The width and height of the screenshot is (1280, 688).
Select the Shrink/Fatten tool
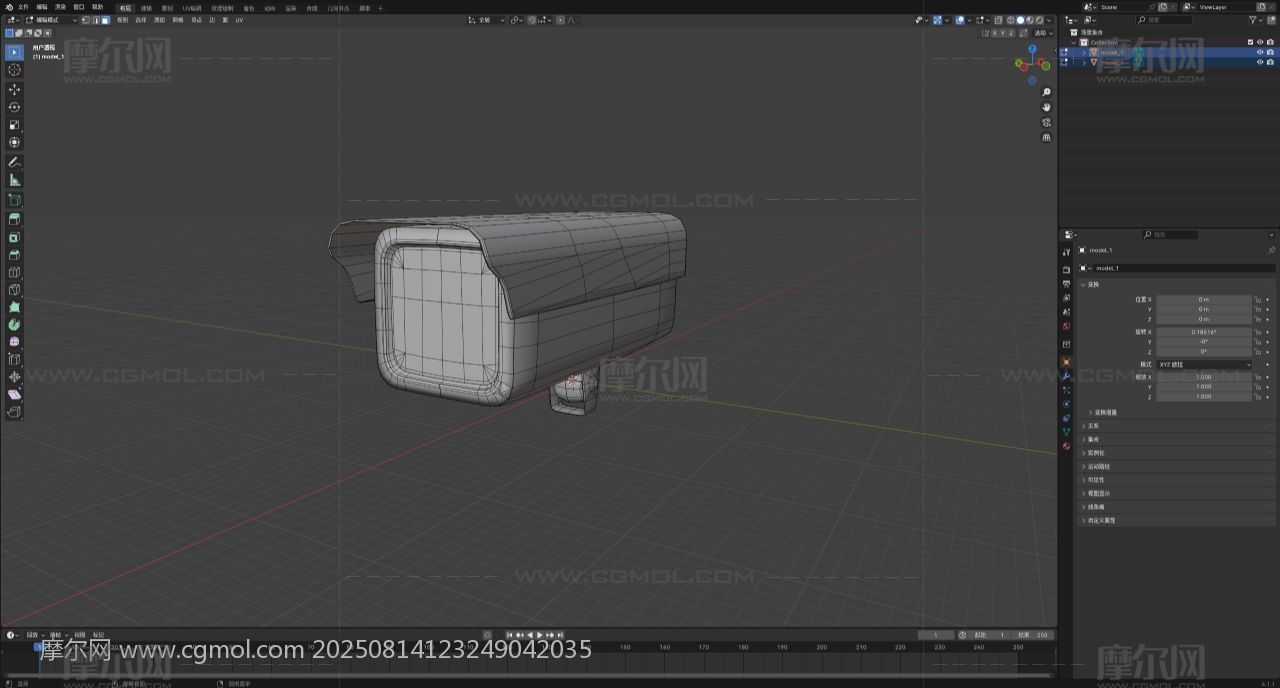click(x=14, y=377)
